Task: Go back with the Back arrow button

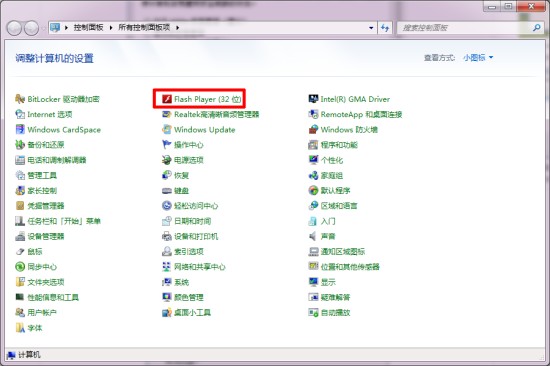Action: [x=14, y=28]
